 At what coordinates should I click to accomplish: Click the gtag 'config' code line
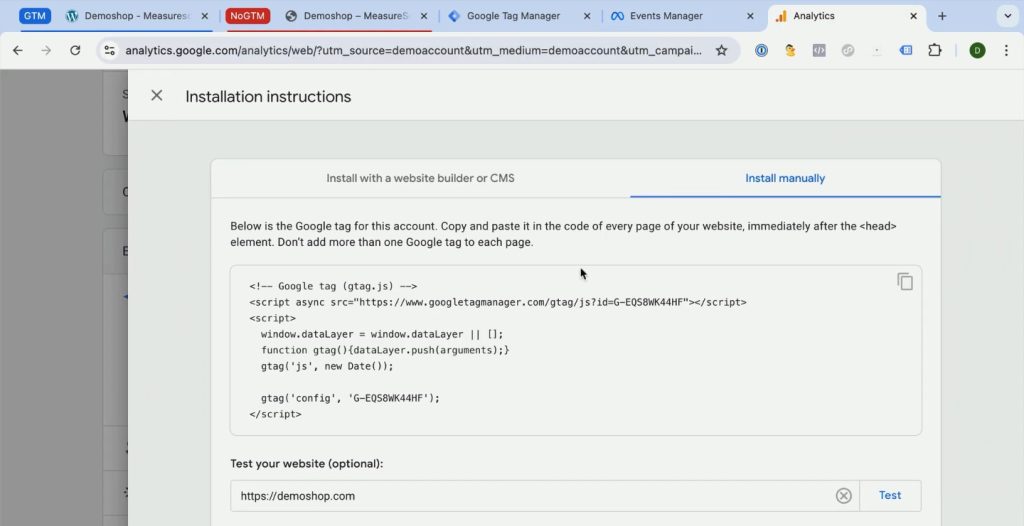[350, 398]
